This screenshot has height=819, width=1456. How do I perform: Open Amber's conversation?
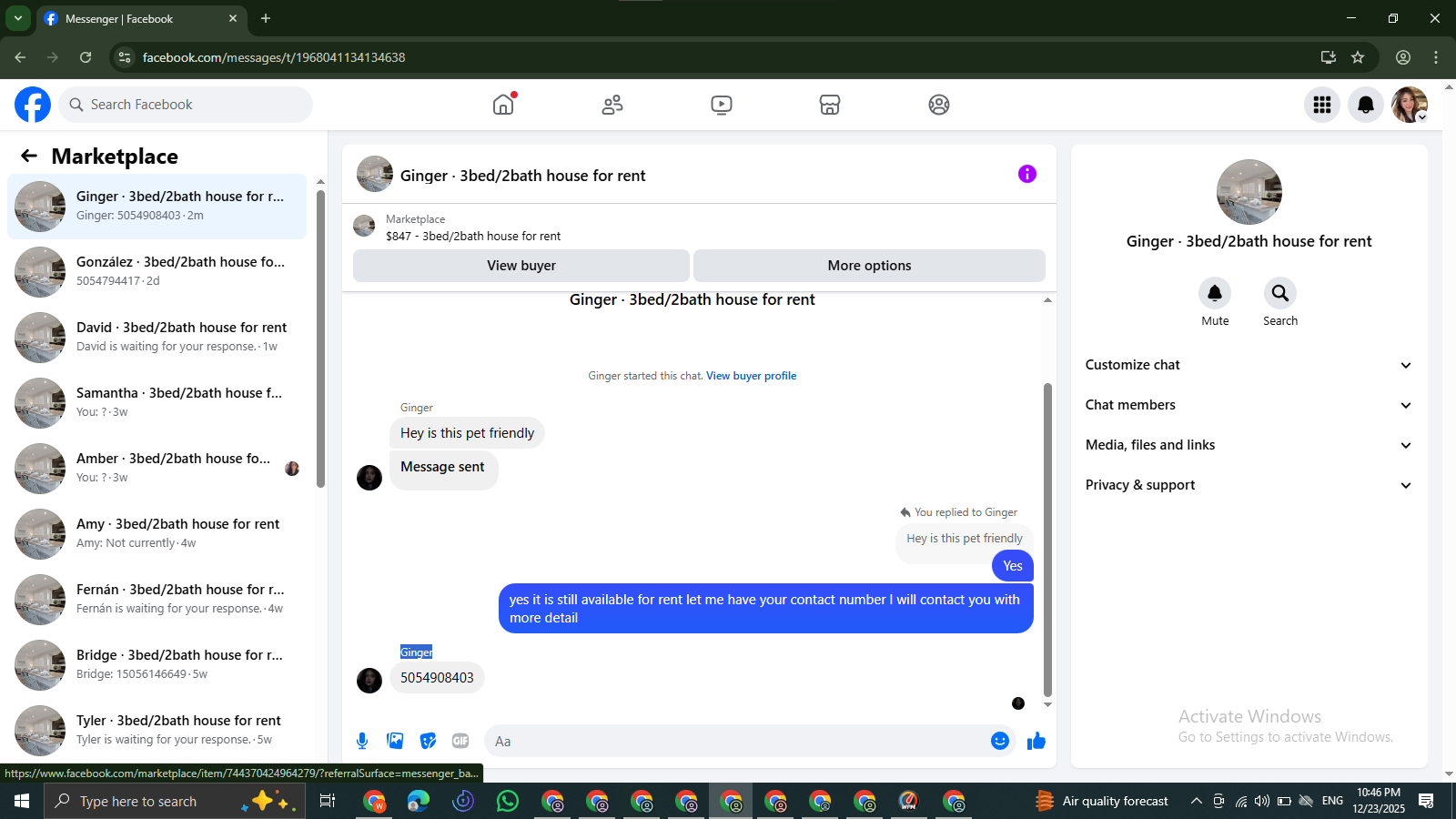click(157, 469)
